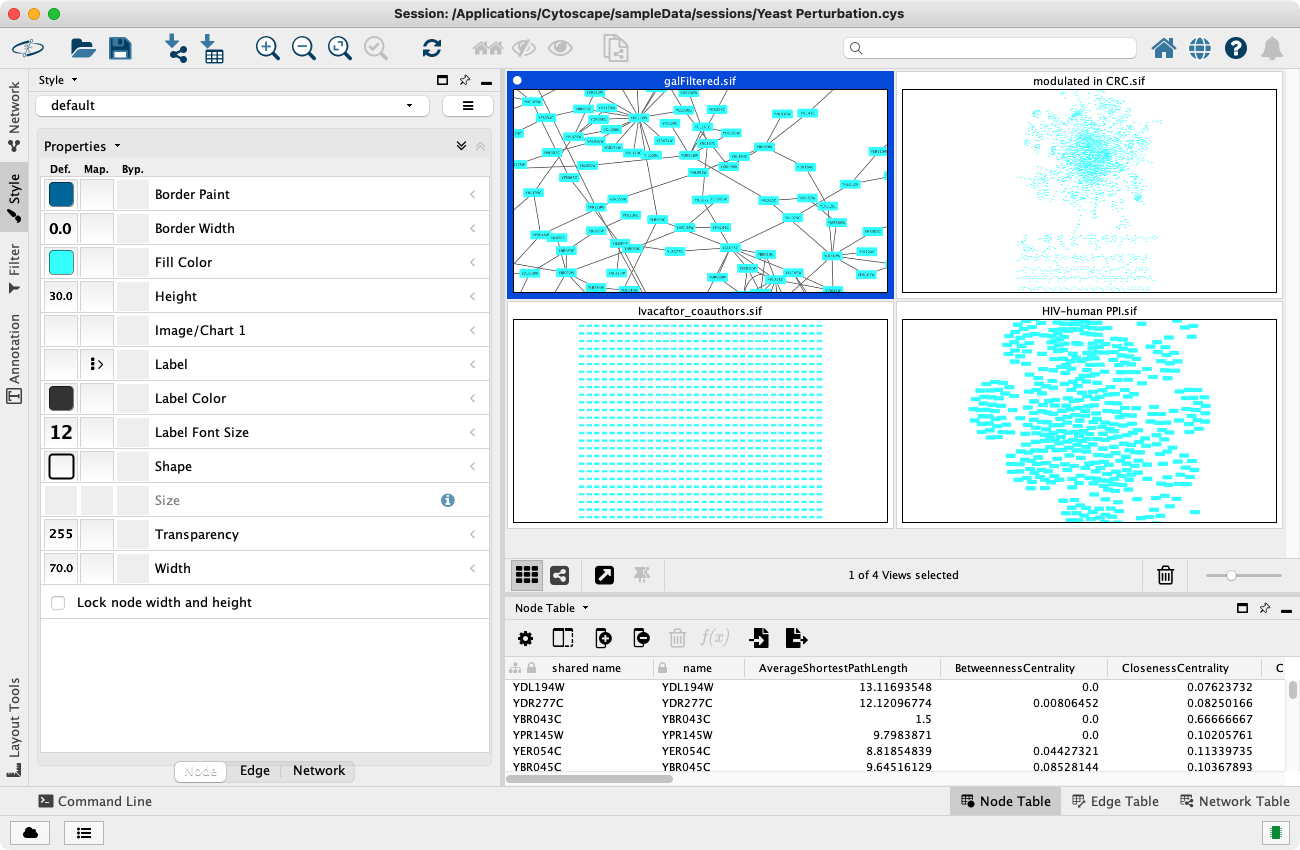Click the Zoom In magnifier icon
The height and width of the screenshot is (850, 1300).
pyautogui.click(x=267, y=48)
